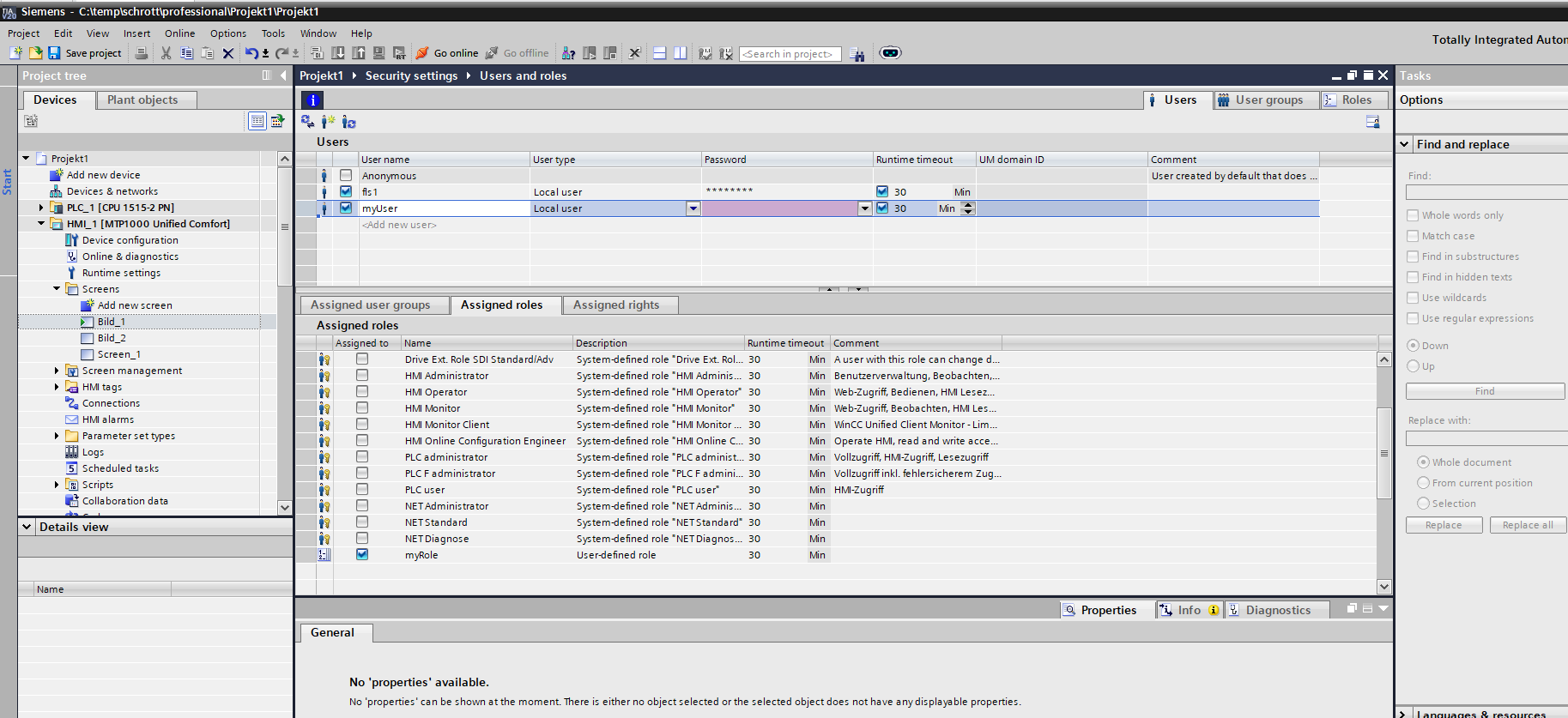Click the Undo arrow in toolbar
The image size is (1568, 718).
(x=251, y=53)
